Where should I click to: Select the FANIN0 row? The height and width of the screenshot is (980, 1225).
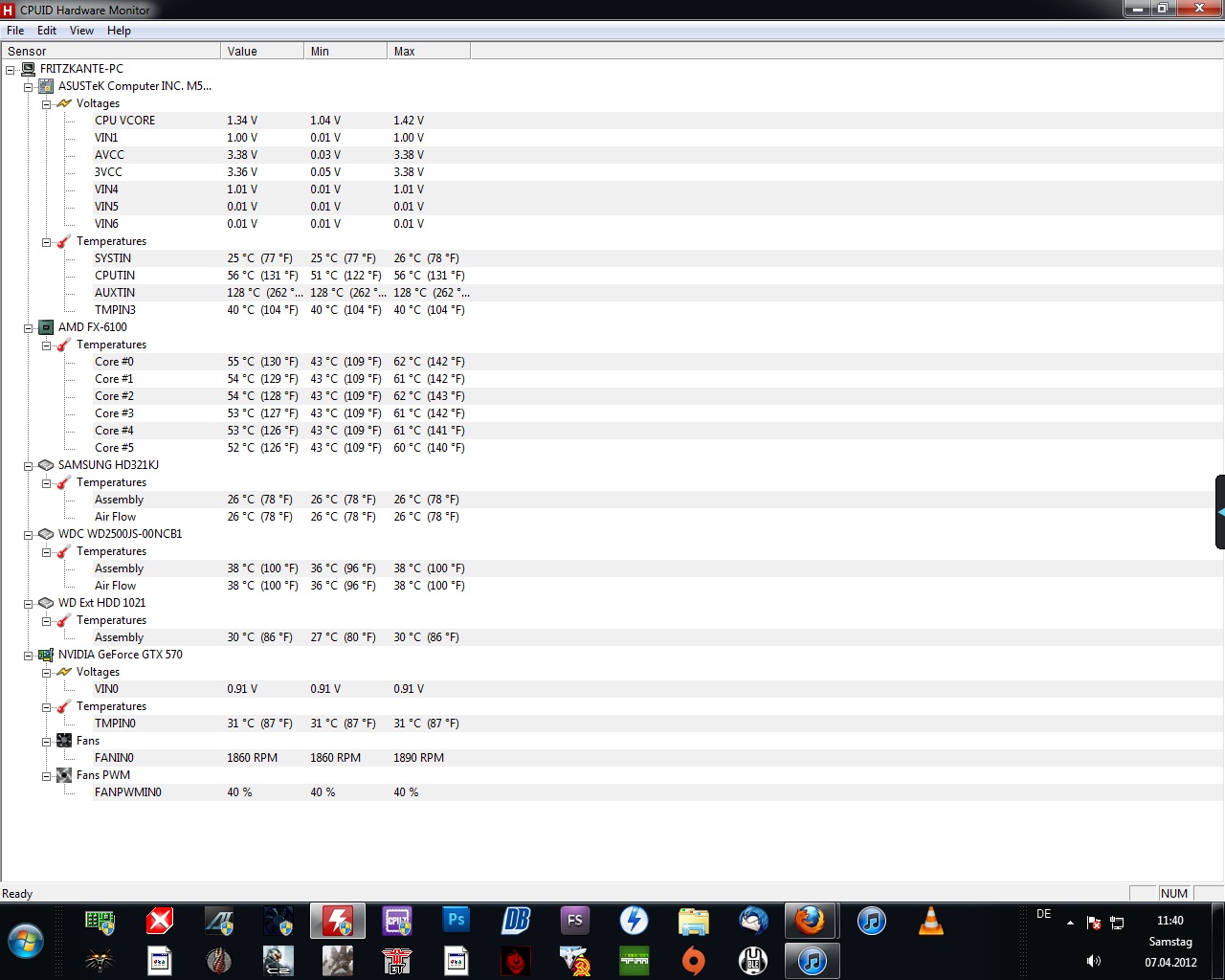coord(612,758)
